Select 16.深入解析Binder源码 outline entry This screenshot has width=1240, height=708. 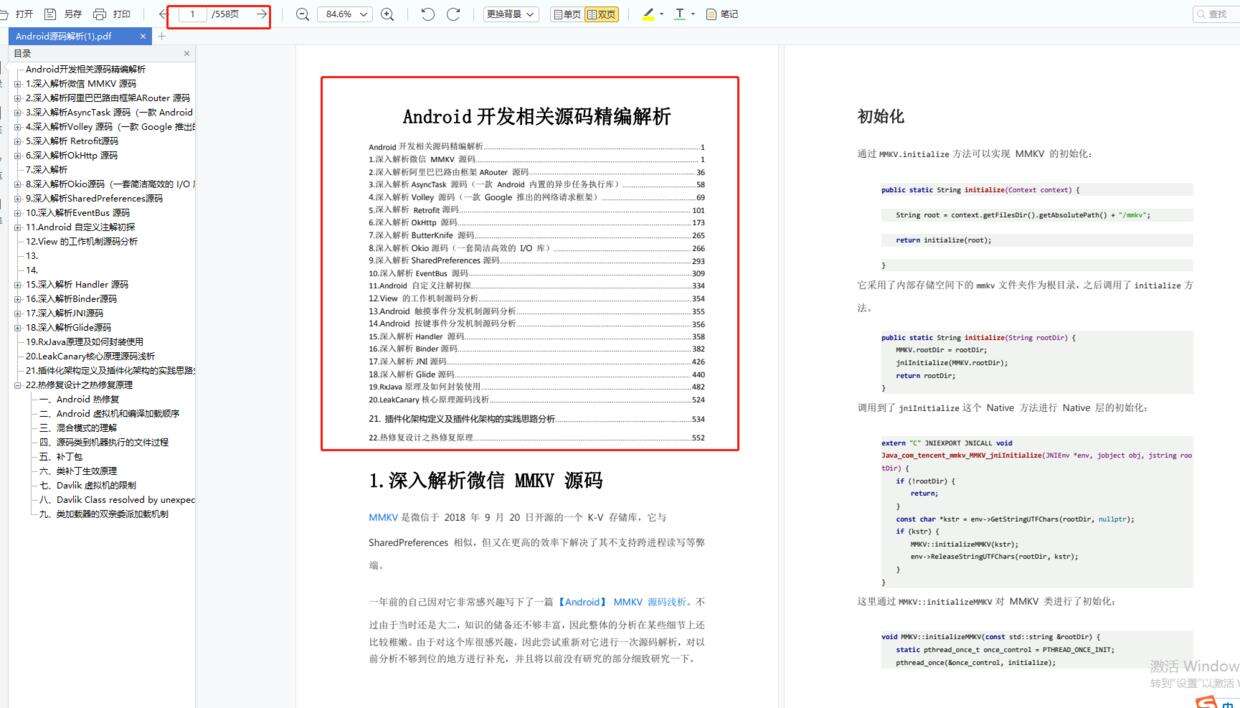(x=71, y=299)
